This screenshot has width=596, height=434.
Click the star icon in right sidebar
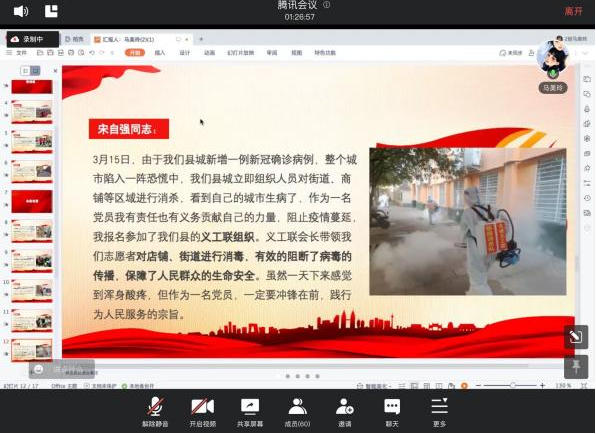587,168
